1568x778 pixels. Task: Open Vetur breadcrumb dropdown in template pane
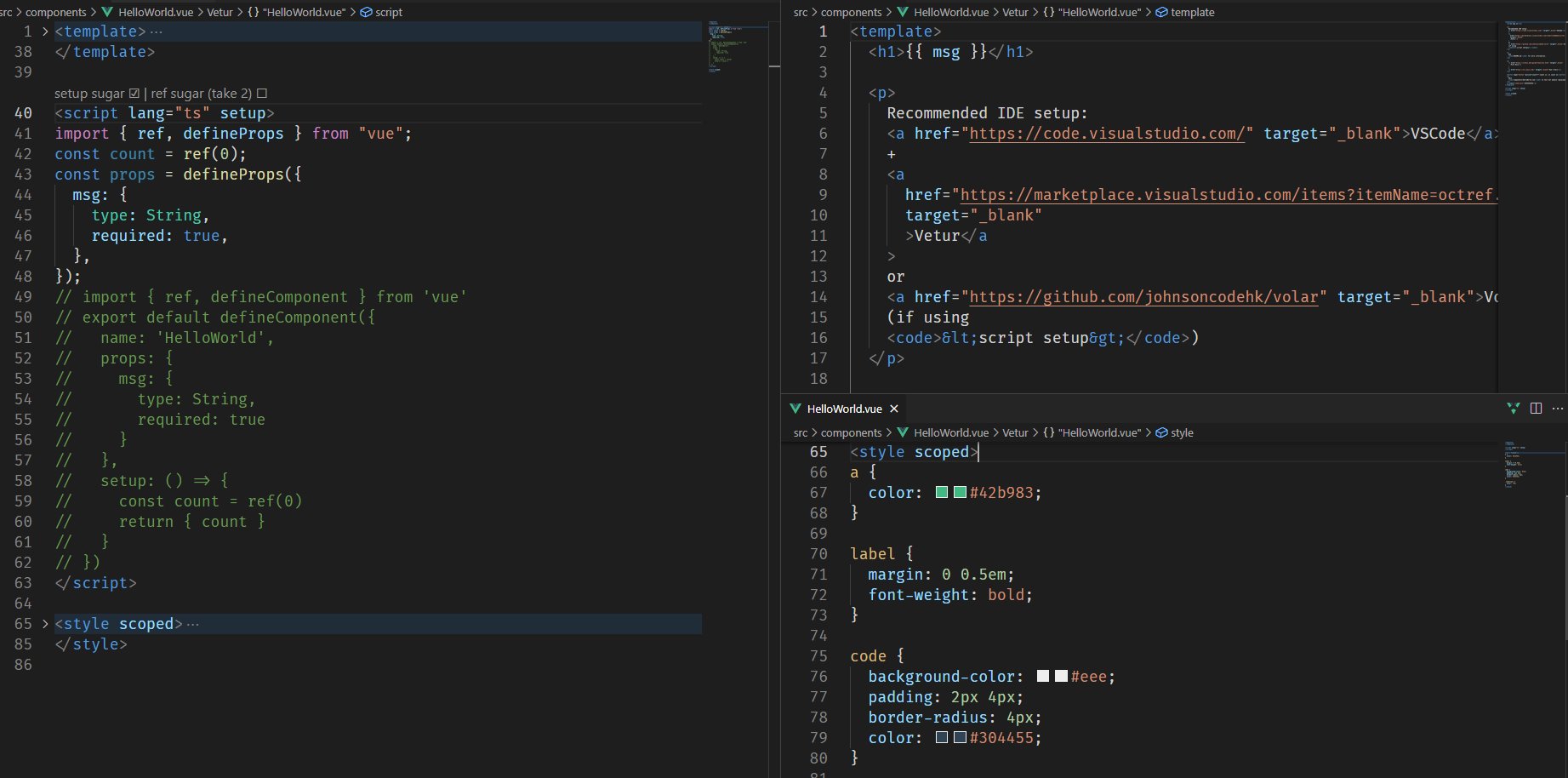click(x=1015, y=12)
